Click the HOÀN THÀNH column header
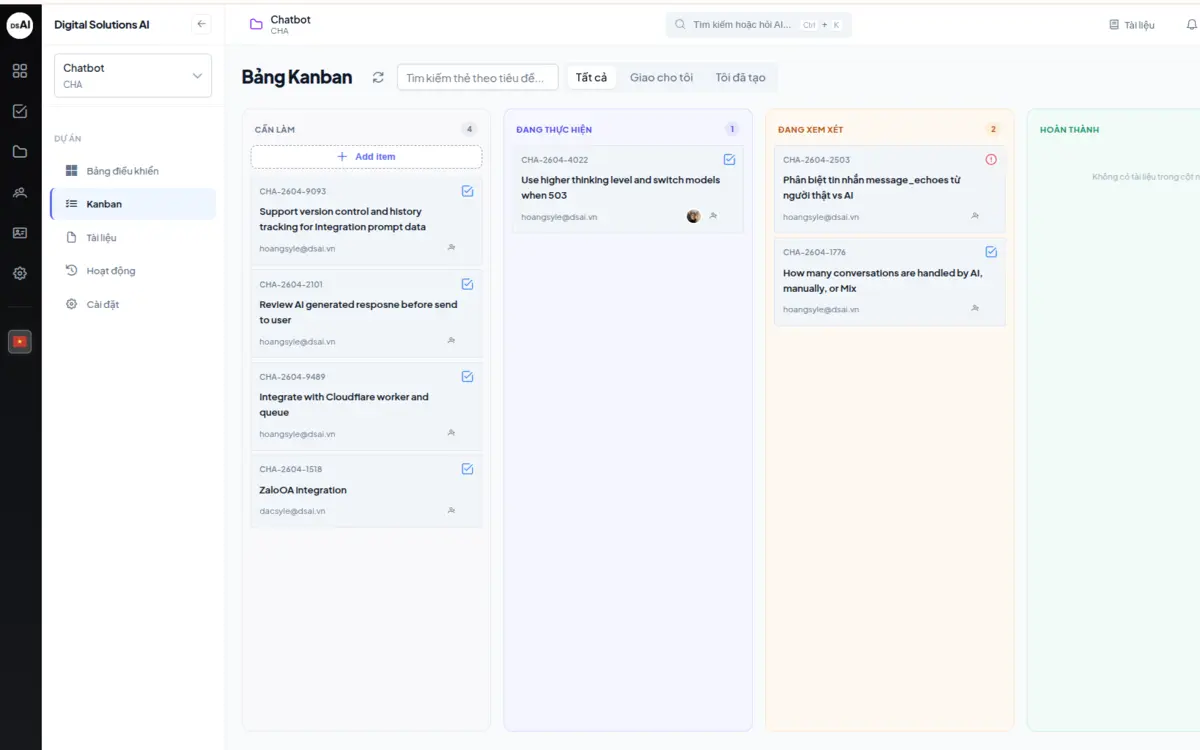The width and height of the screenshot is (1200, 750). tap(1070, 130)
